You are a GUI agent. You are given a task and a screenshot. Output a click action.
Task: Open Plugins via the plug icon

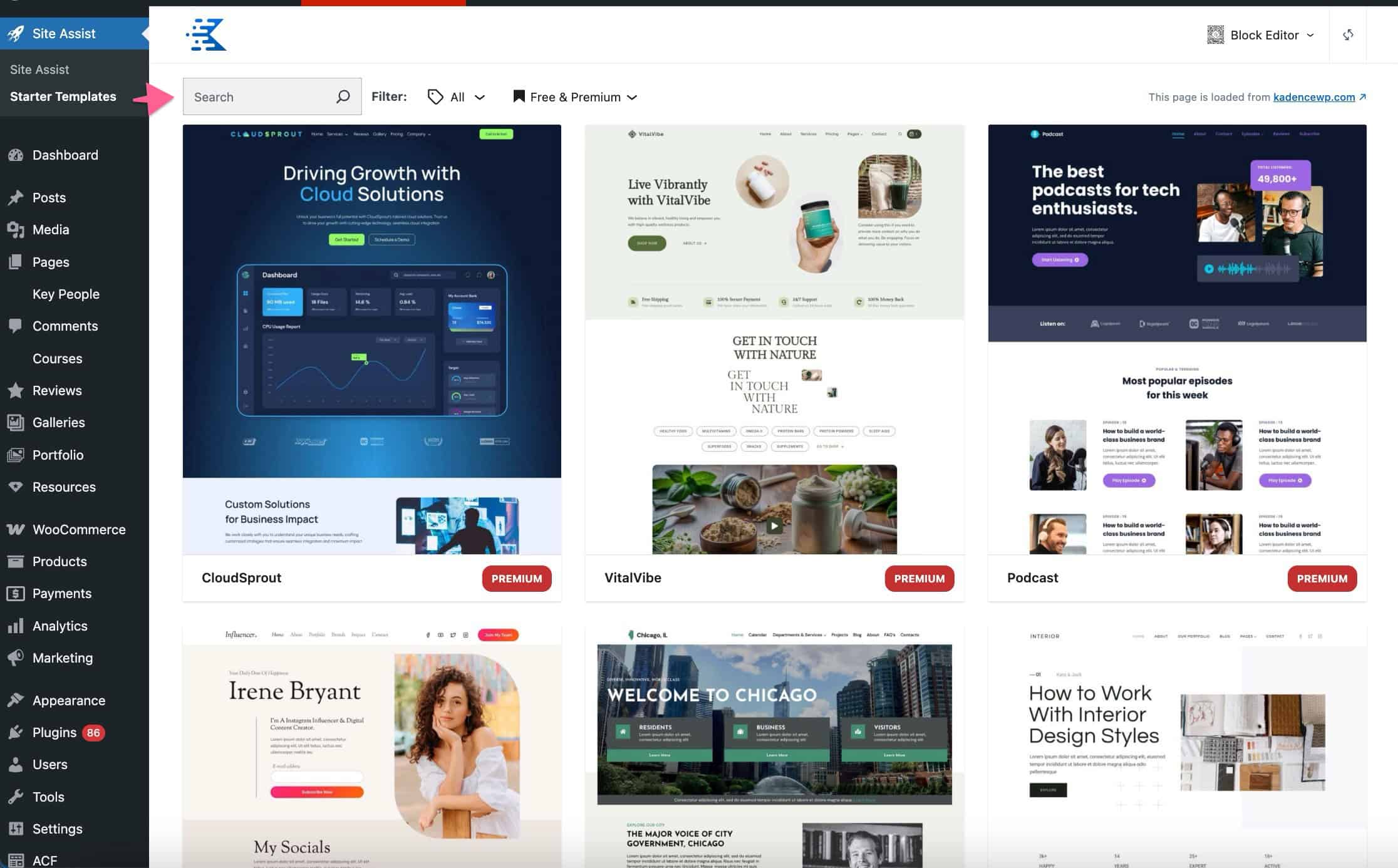pyautogui.click(x=16, y=732)
